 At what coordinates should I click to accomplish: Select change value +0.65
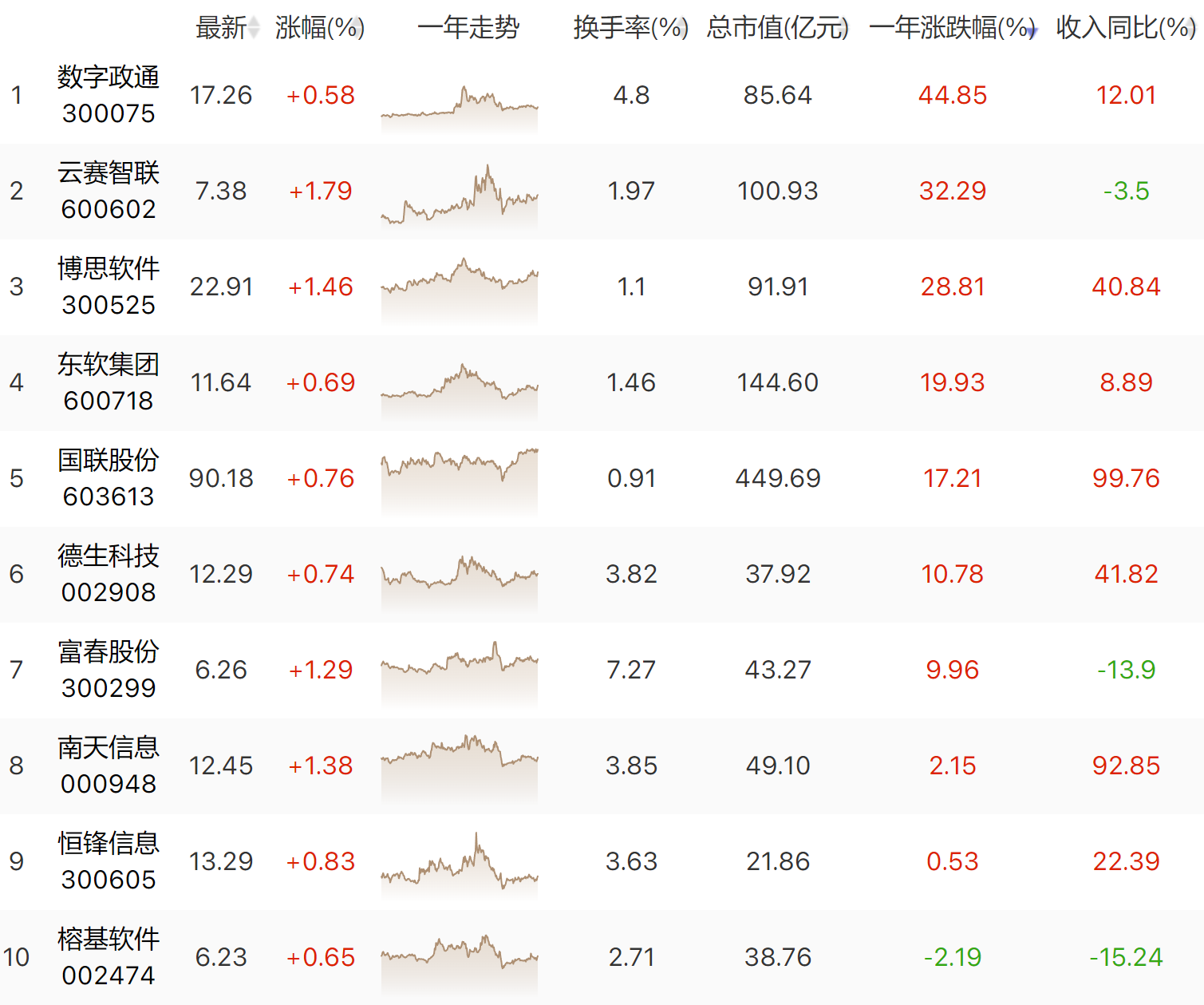click(x=320, y=957)
